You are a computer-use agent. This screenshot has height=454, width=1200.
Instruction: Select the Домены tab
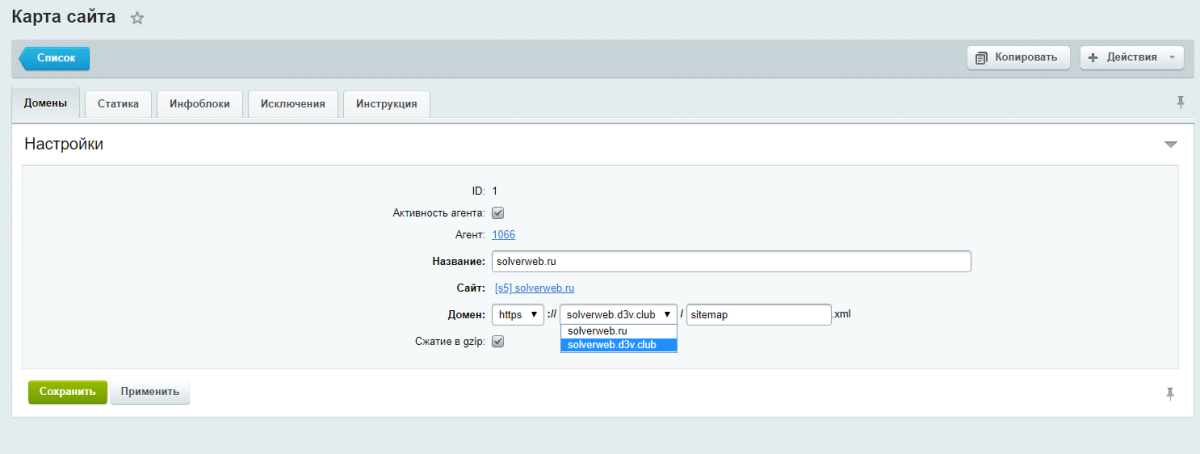tap(45, 104)
